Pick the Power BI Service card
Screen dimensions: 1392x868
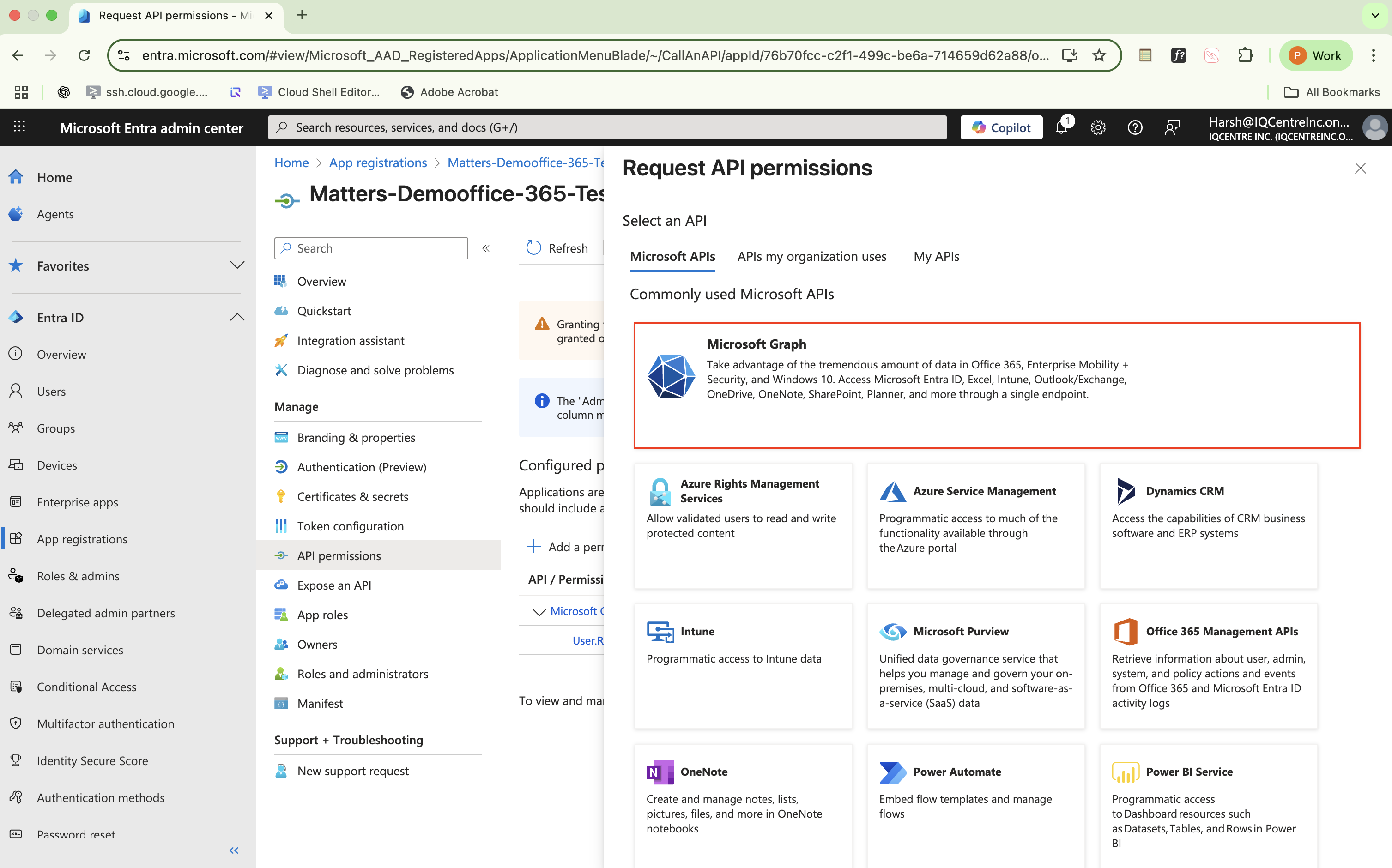point(1208,806)
